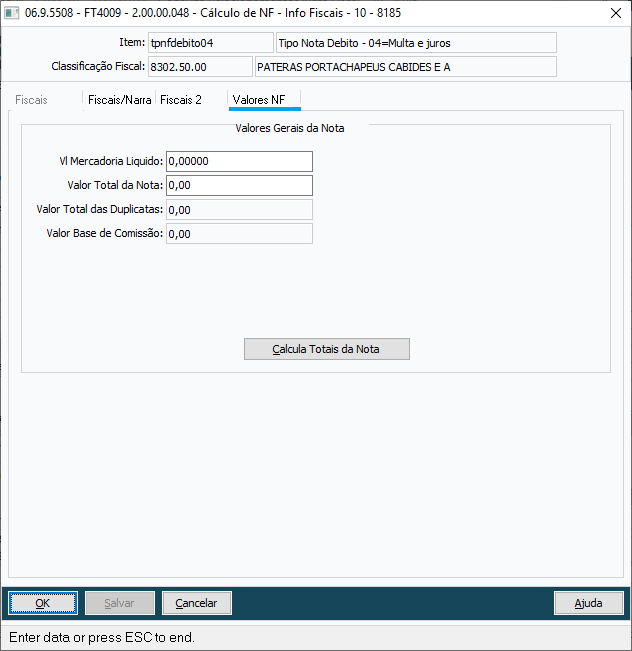Image resolution: width=632 pixels, height=651 pixels.
Task: Click the application icon in title bar
Action: click(x=12, y=13)
